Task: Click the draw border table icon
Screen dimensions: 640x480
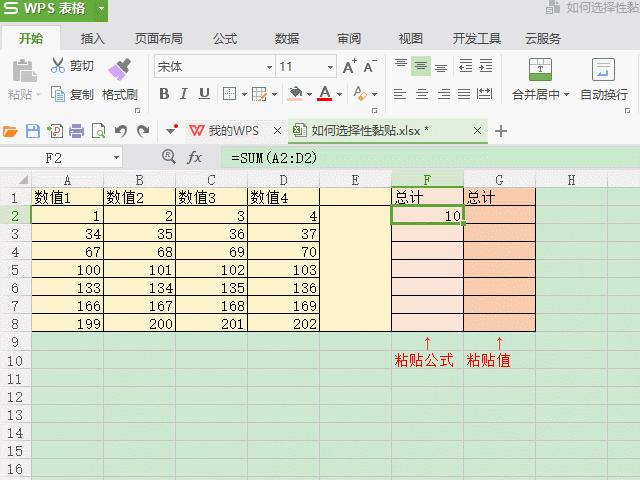Action: (260, 94)
